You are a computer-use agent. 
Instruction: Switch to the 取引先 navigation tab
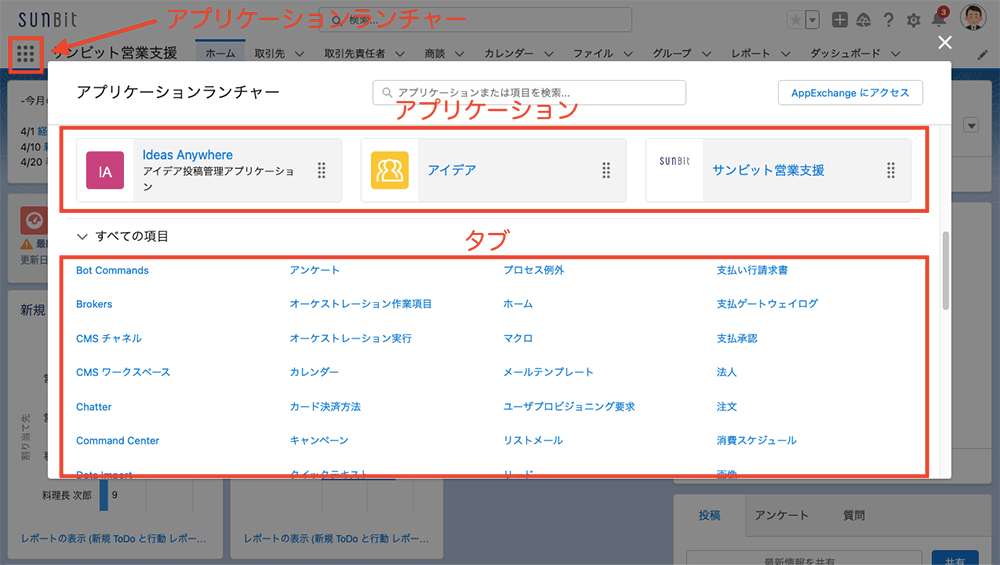[270, 54]
